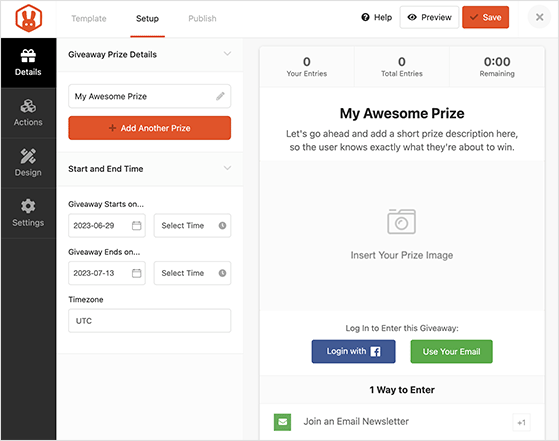
Task: Open the Details sidebar panel
Action: 28,63
